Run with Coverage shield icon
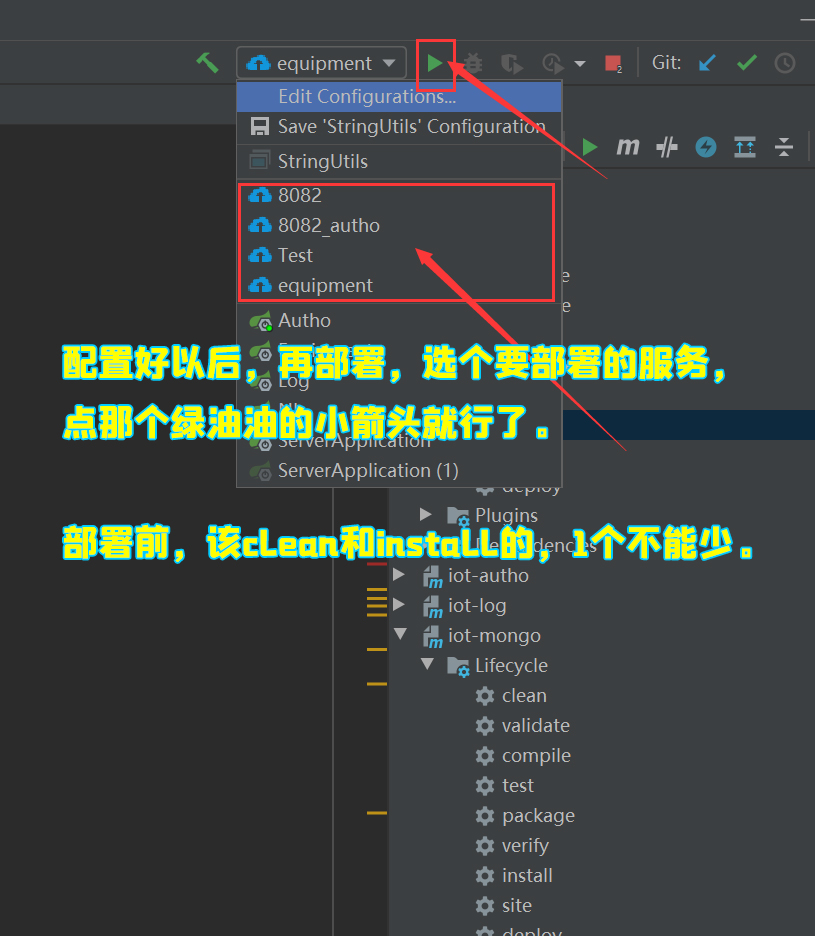Screen dimensions: 815x936 pos(511,63)
